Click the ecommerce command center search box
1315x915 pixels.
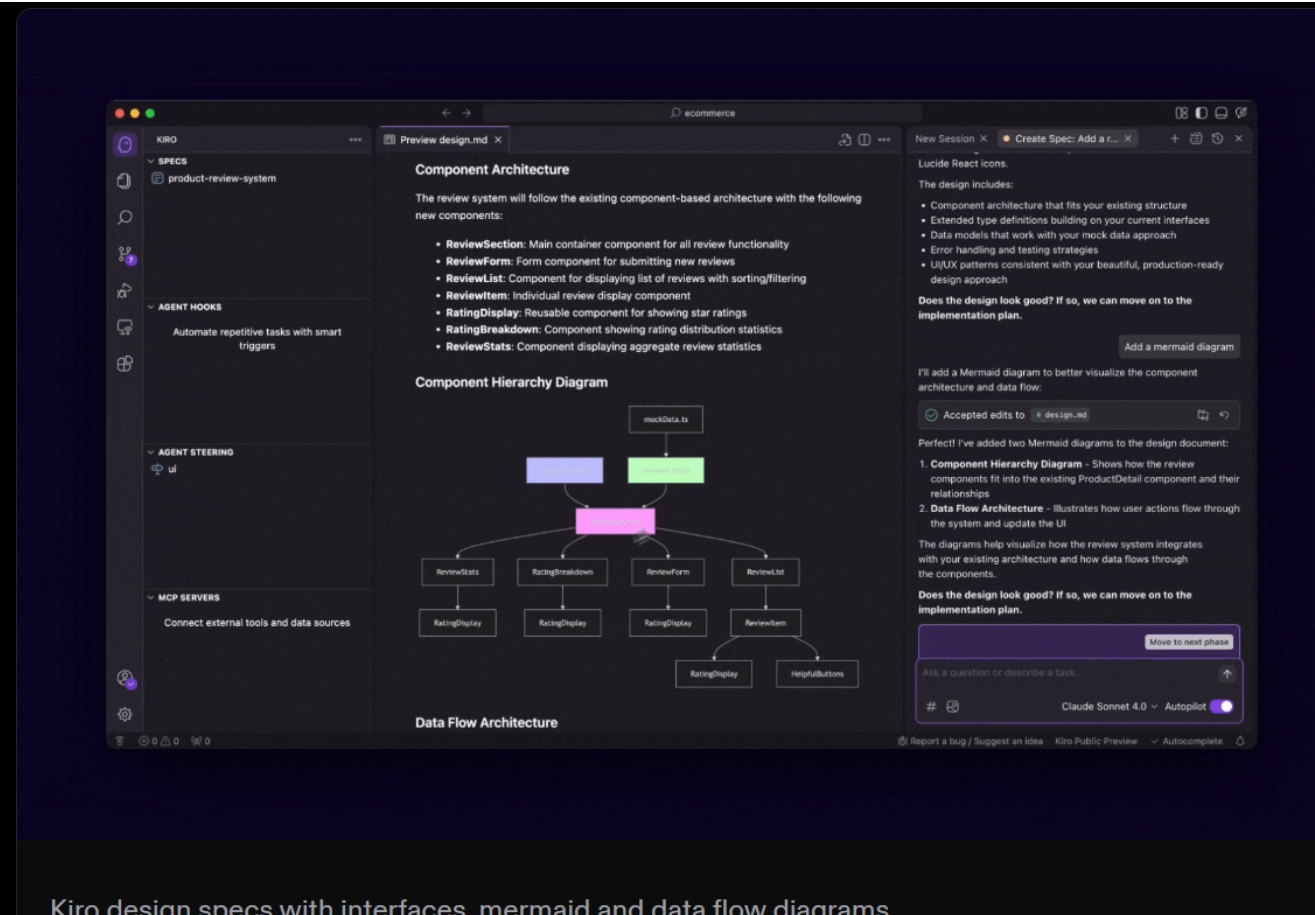pos(702,113)
